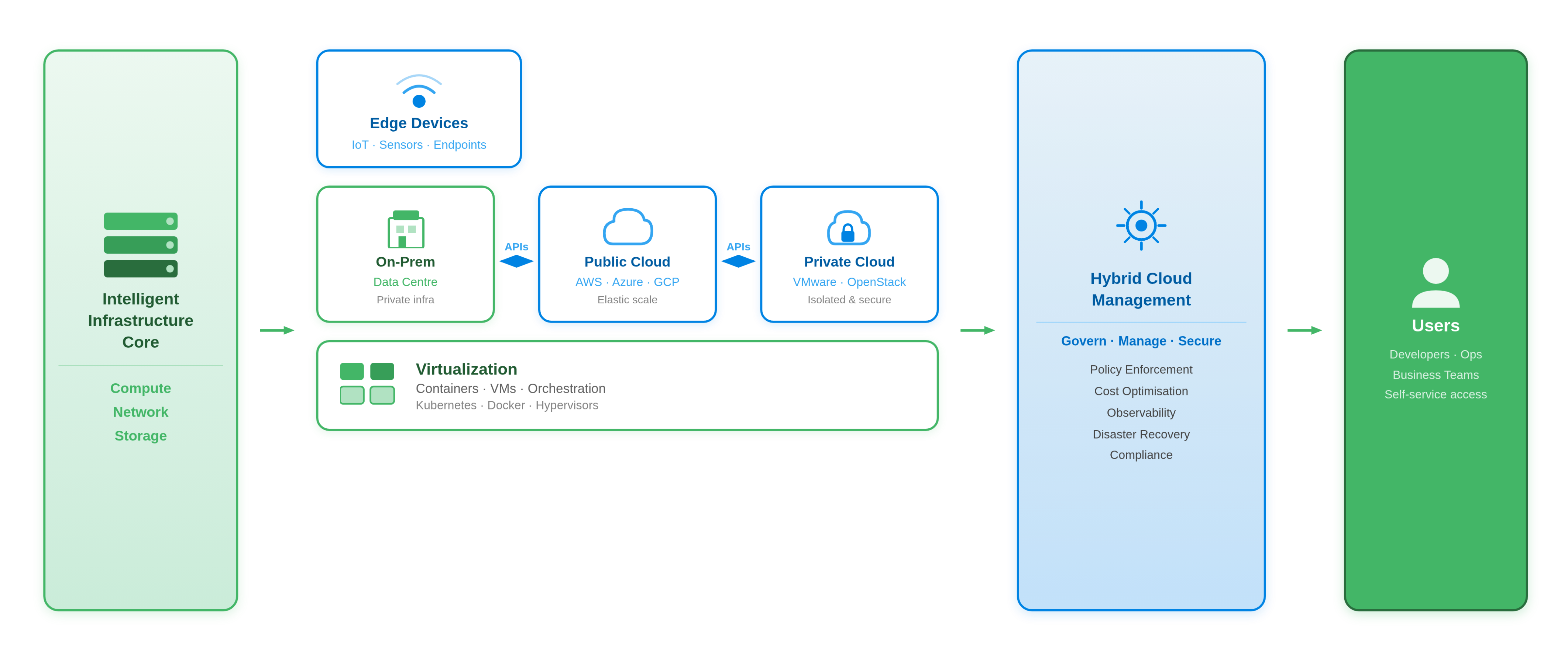
Task: Click the Disaster Recovery item
Action: tap(1141, 435)
